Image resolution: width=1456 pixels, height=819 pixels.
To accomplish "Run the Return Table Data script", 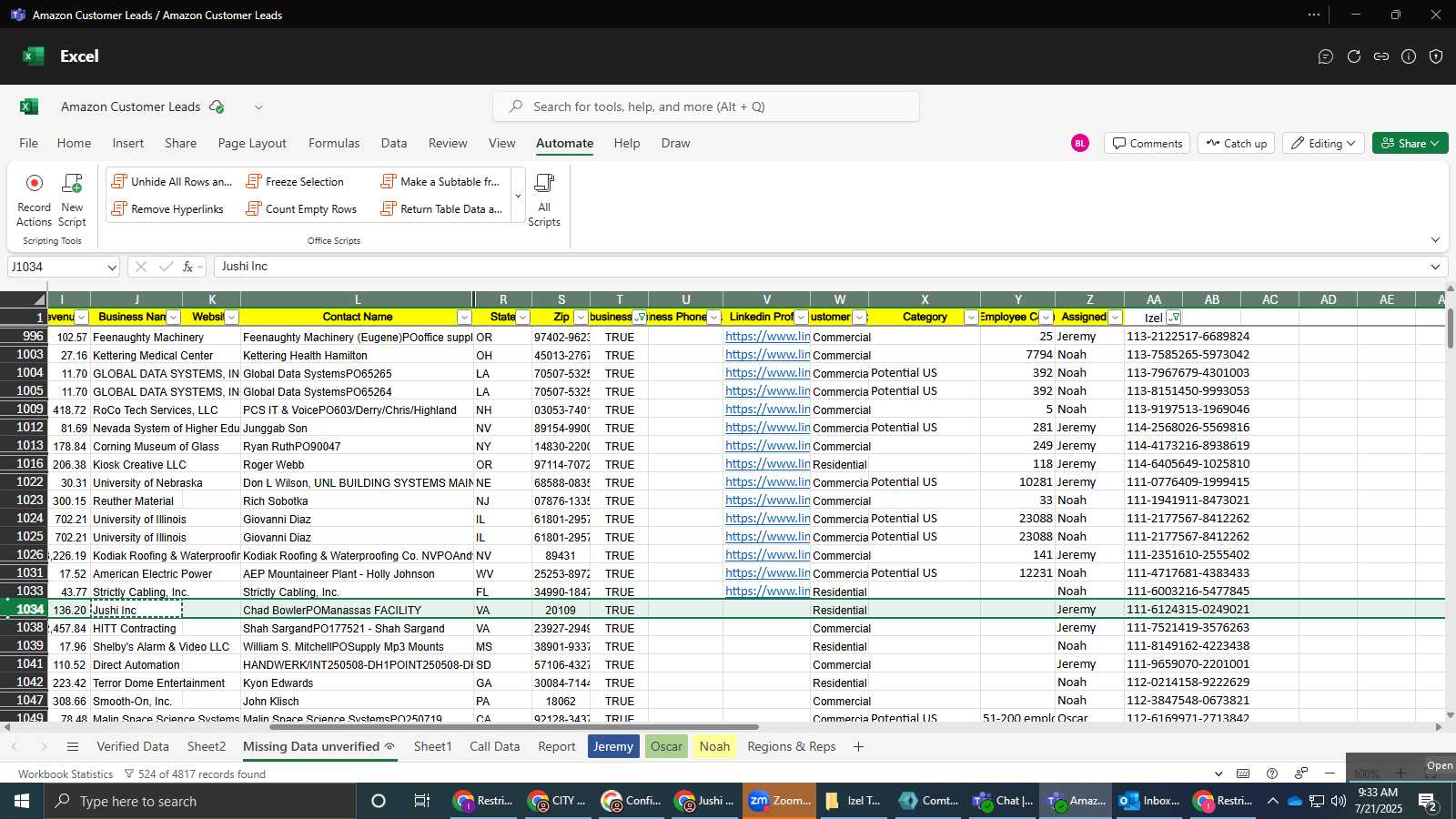I will tap(441, 209).
